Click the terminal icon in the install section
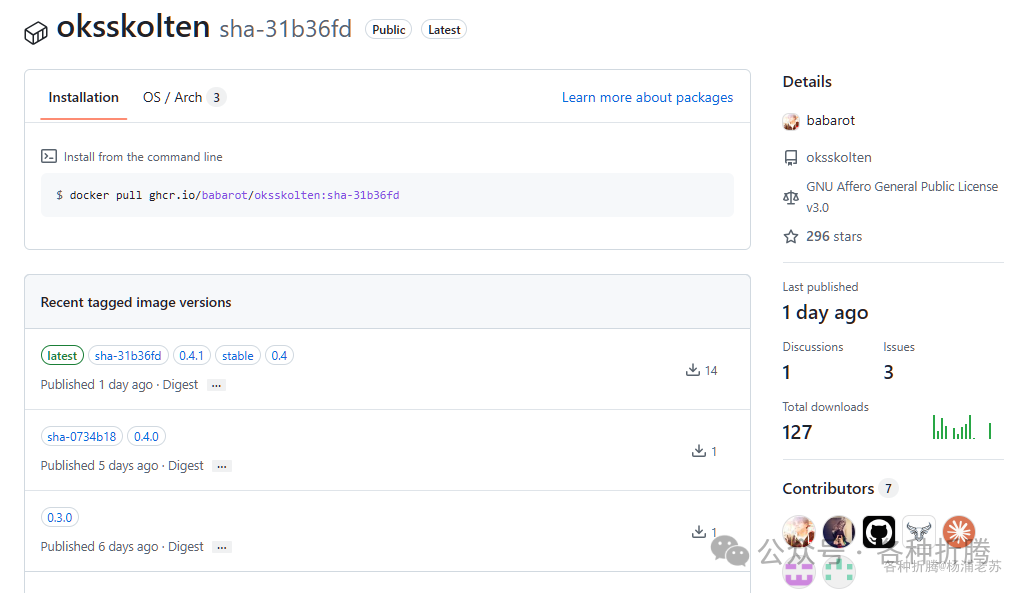 [49, 156]
